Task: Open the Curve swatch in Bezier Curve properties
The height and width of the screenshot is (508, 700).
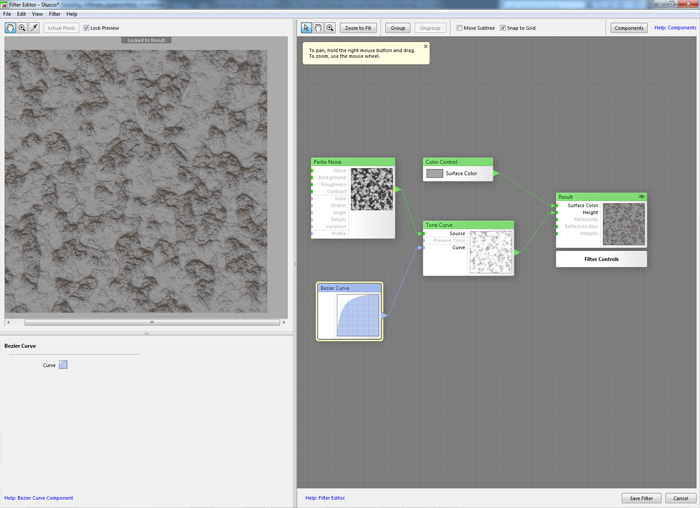Action: click(63, 365)
